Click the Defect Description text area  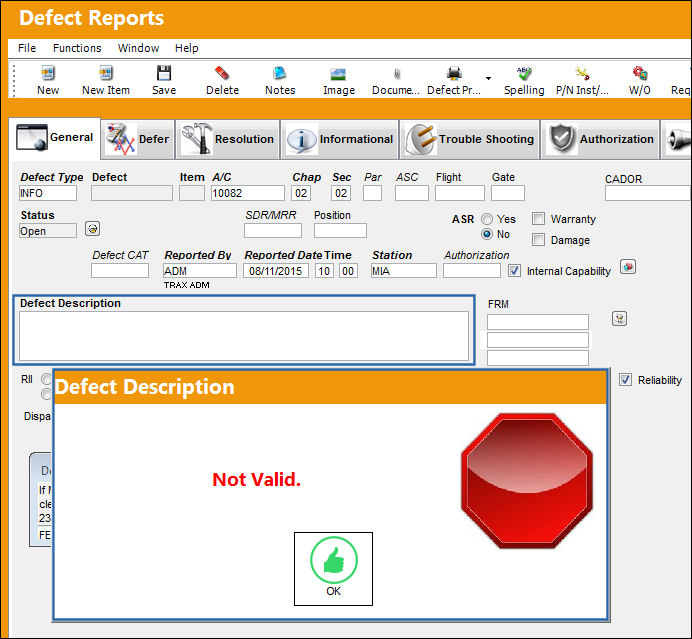pyautogui.click(x=244, y=336)
